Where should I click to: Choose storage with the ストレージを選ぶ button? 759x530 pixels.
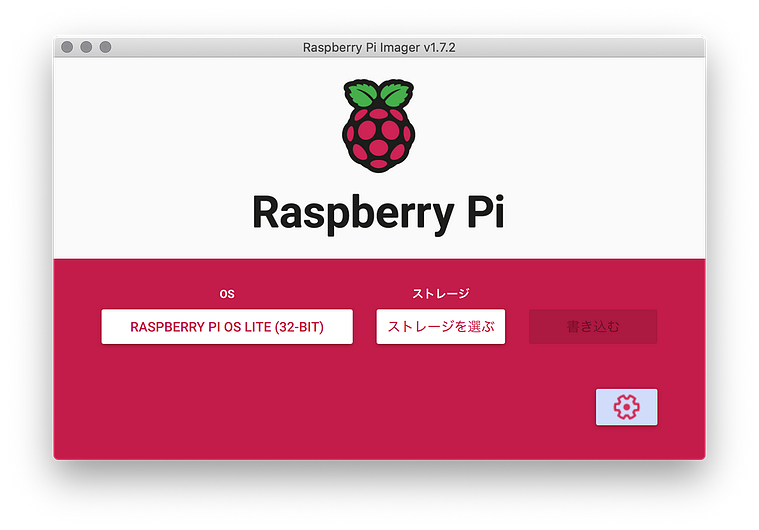pos(440,327)
